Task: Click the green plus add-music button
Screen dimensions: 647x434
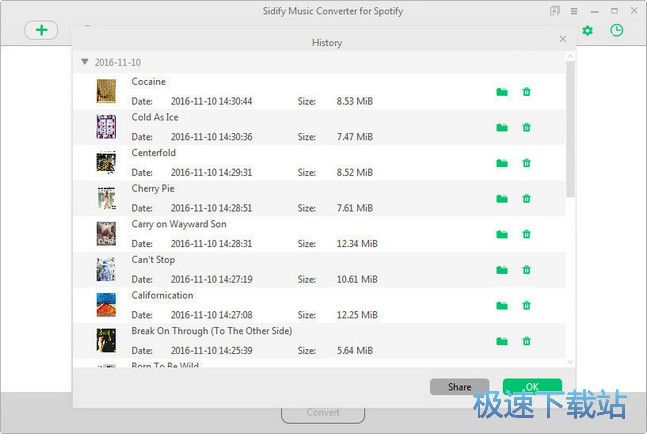Action: click(x=41, y=30)
